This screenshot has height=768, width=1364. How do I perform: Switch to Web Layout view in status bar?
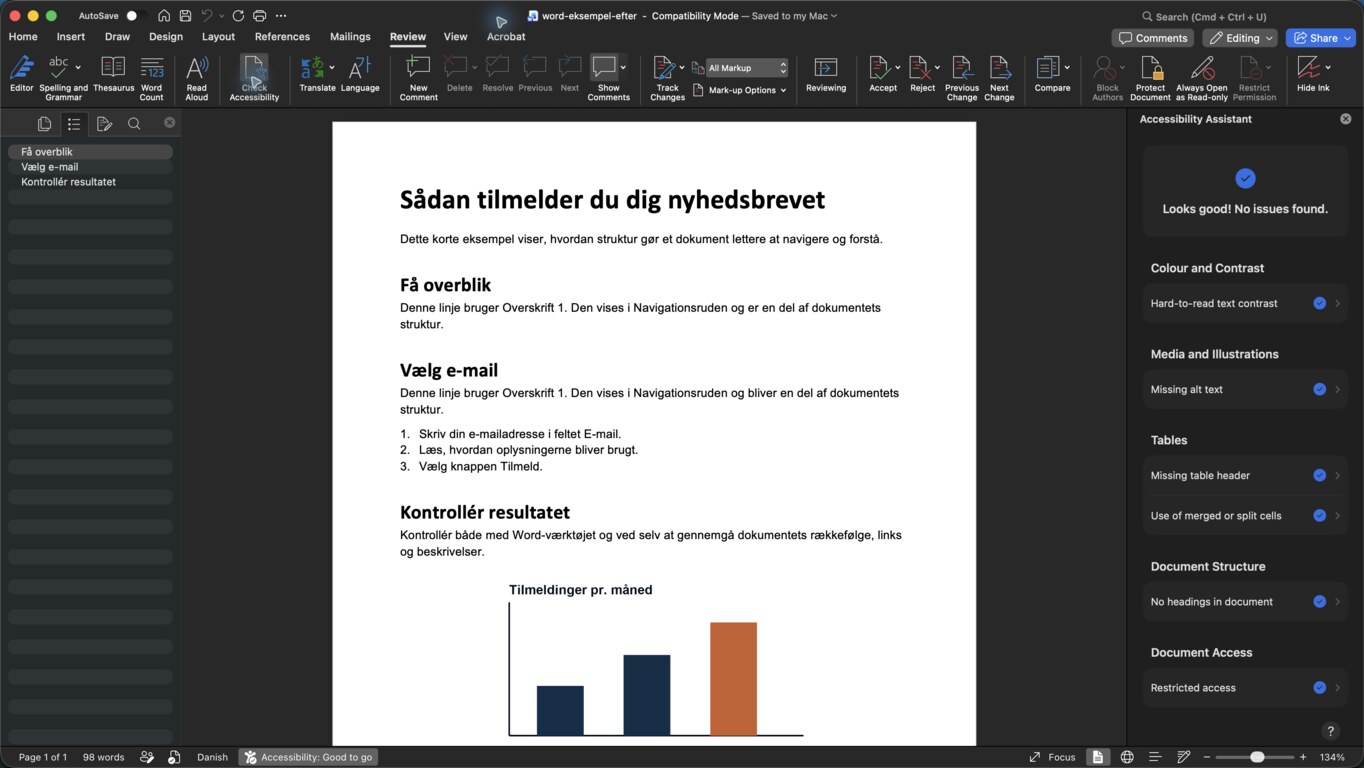(x=1127, y=757)
